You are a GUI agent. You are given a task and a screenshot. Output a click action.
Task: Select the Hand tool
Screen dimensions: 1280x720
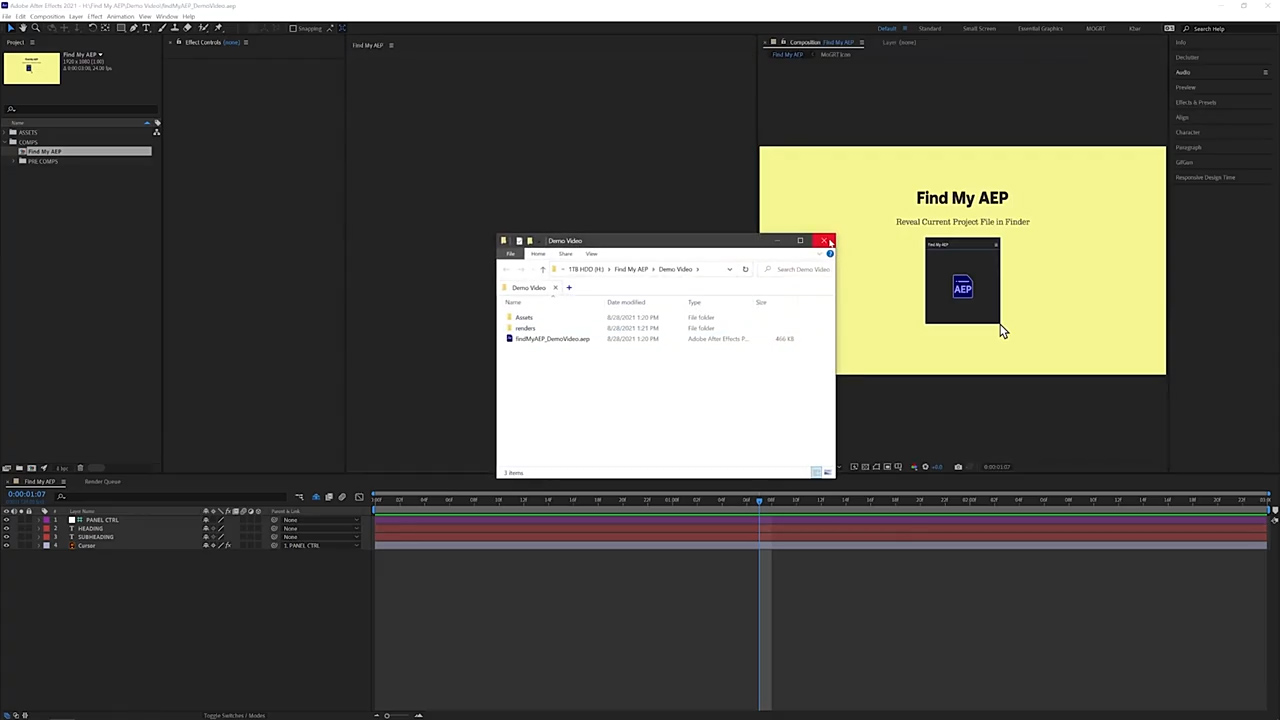click(x=22, y=28)
